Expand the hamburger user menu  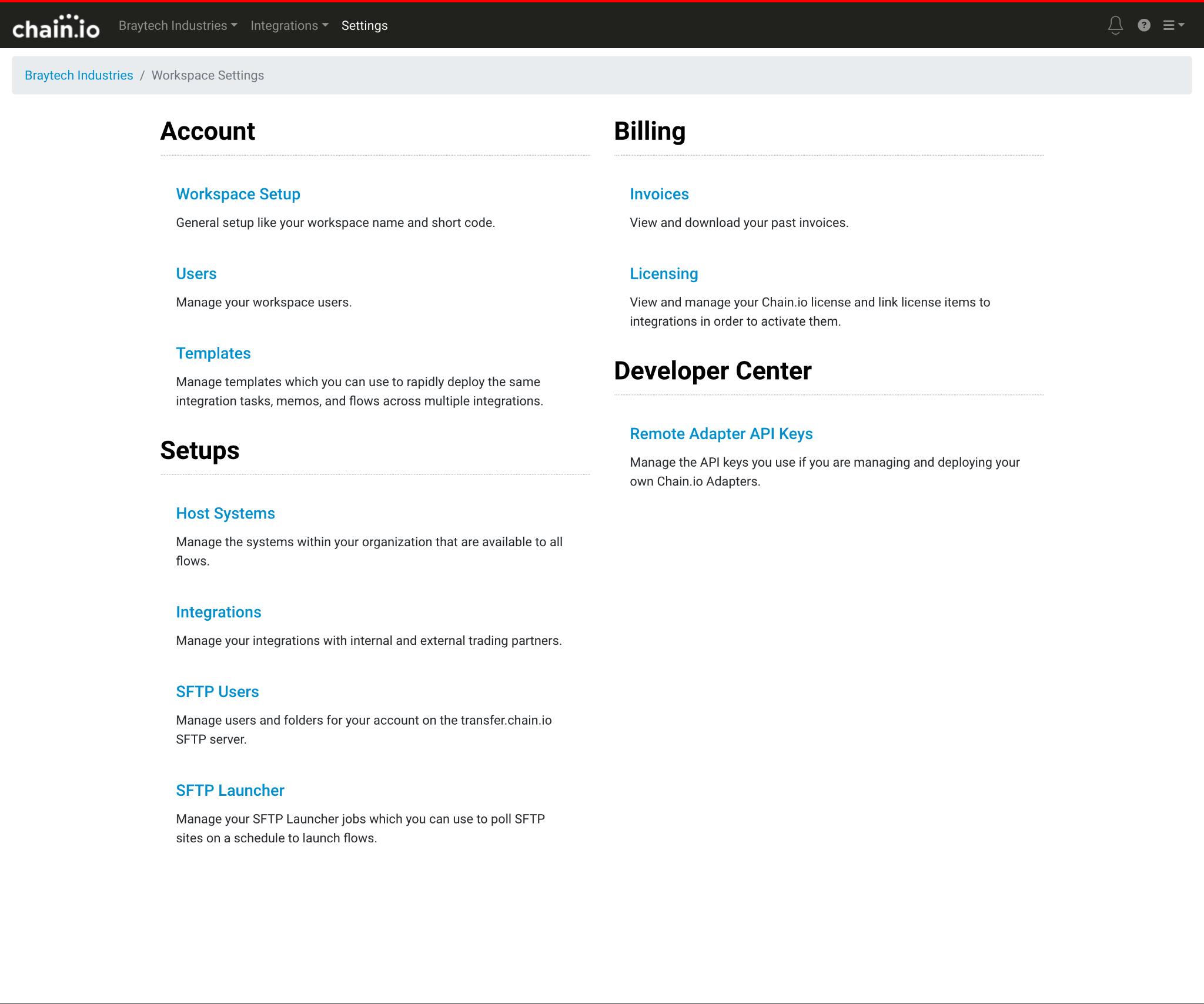tap(1173, 25)
